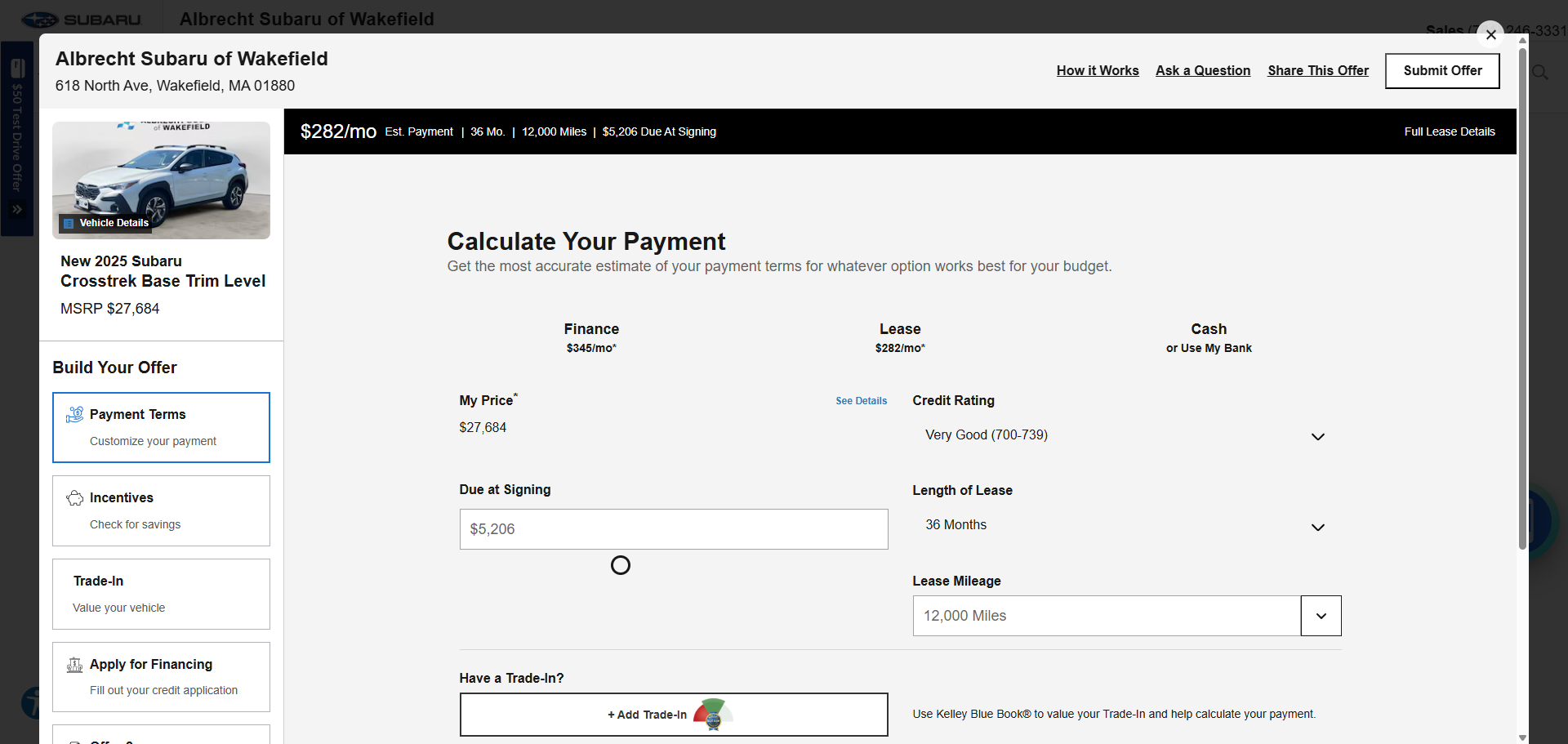
Task: Click the Due at Signing input field
Action: (x=674, y=529)
